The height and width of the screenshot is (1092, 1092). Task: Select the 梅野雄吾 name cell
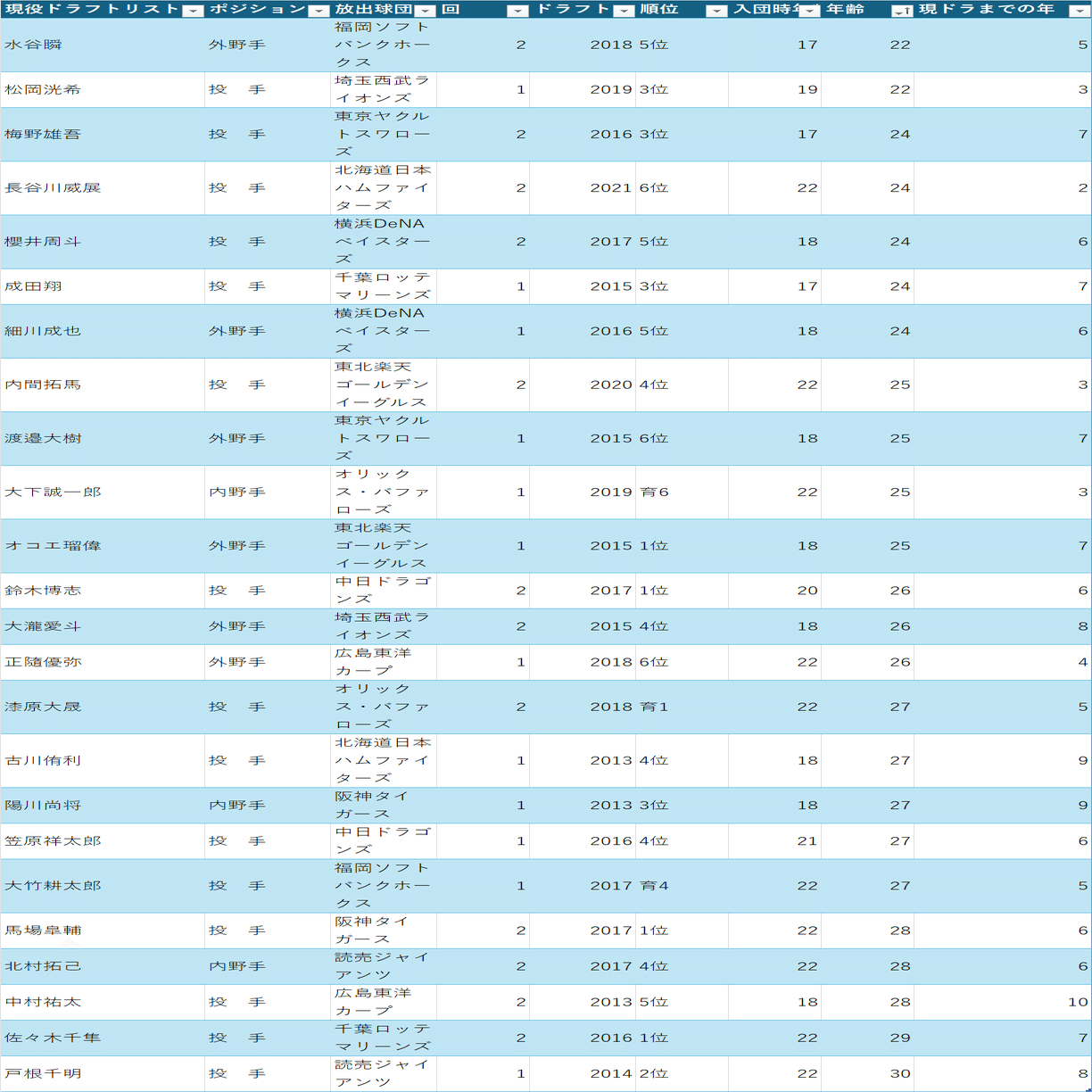pyautogui.click(x=103, y=134)
